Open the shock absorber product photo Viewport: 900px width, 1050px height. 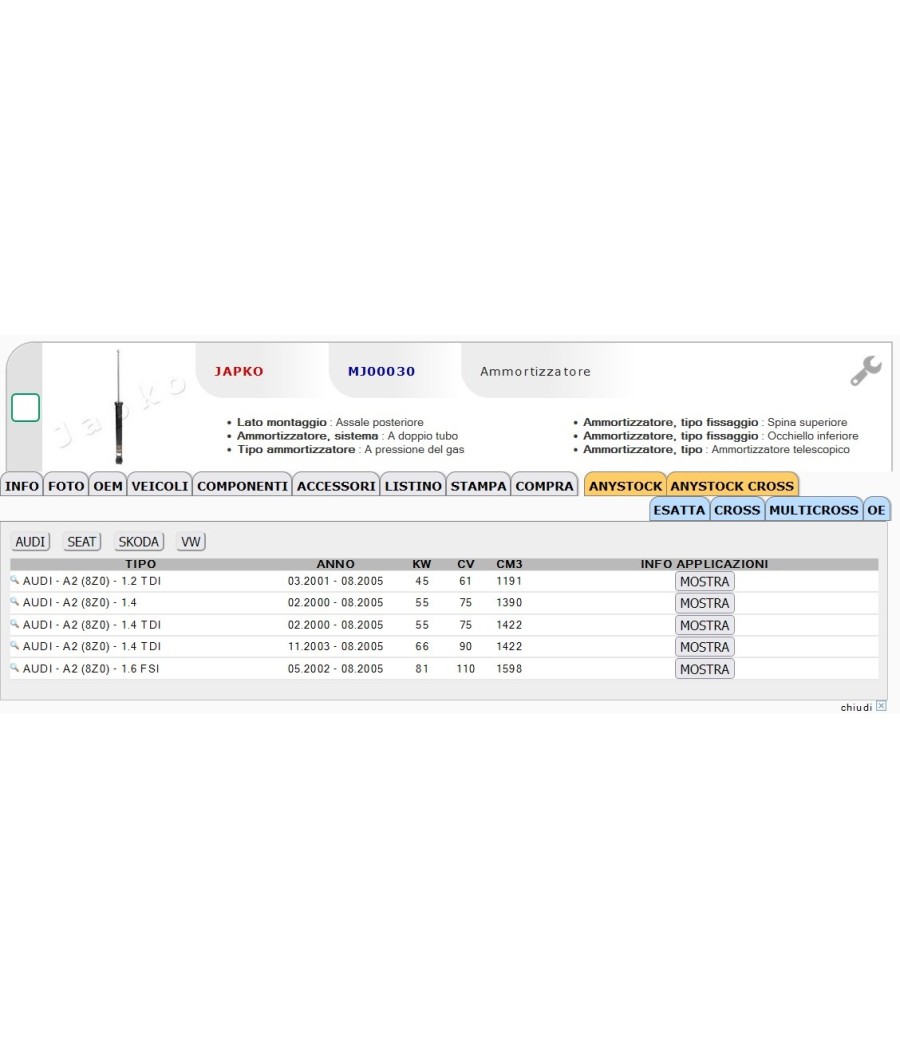coord(119,406)
